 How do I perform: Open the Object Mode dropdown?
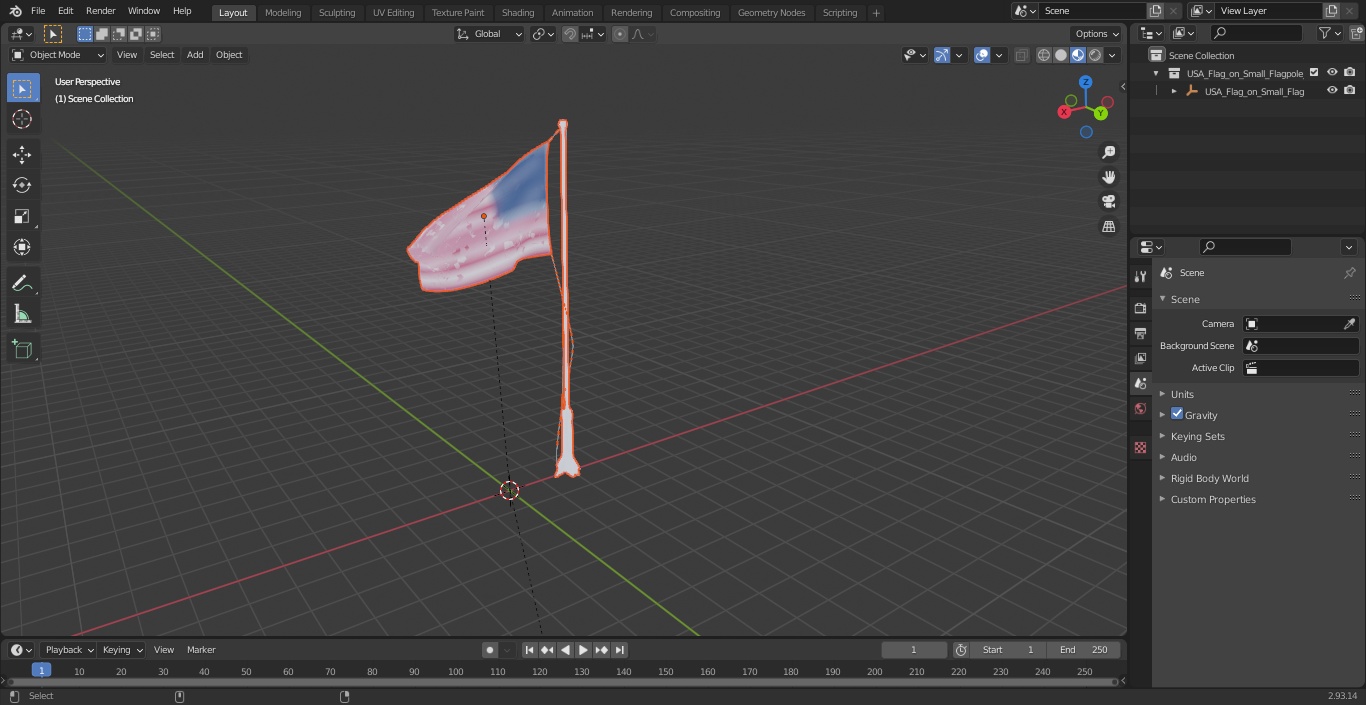coord(58,55)
